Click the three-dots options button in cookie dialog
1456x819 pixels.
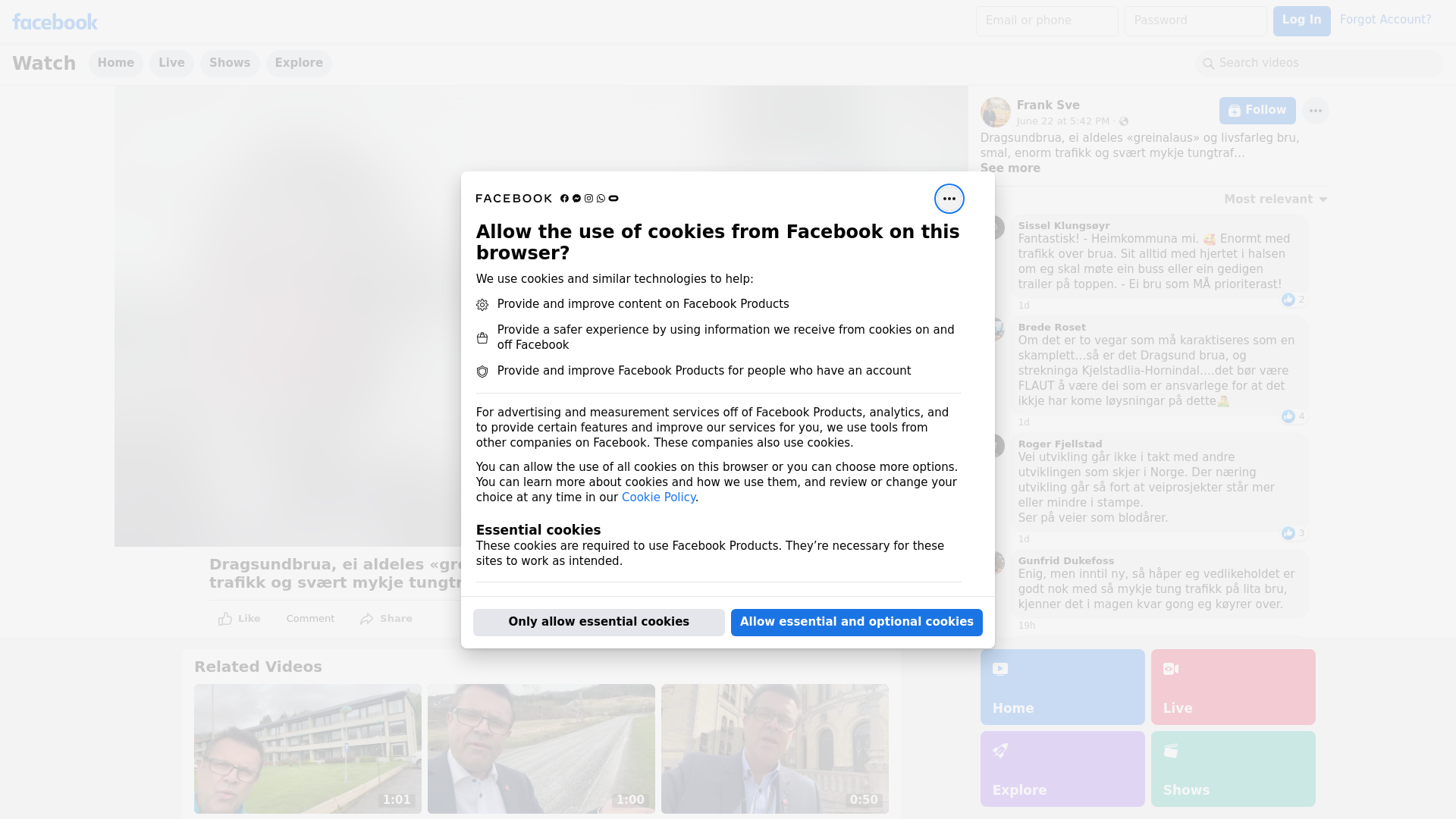(x=949, y=199)
